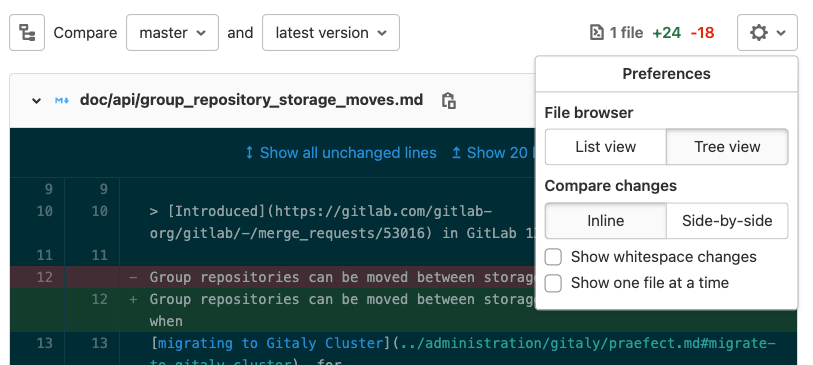The width and height of the screenshot is (813, 365).
Task: Choose Inline compare changes mode
Action: 606,221
